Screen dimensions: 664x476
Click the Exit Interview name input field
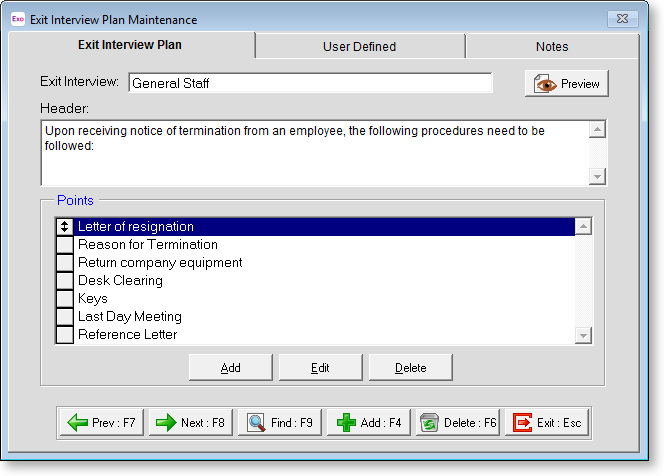point(310,83)
